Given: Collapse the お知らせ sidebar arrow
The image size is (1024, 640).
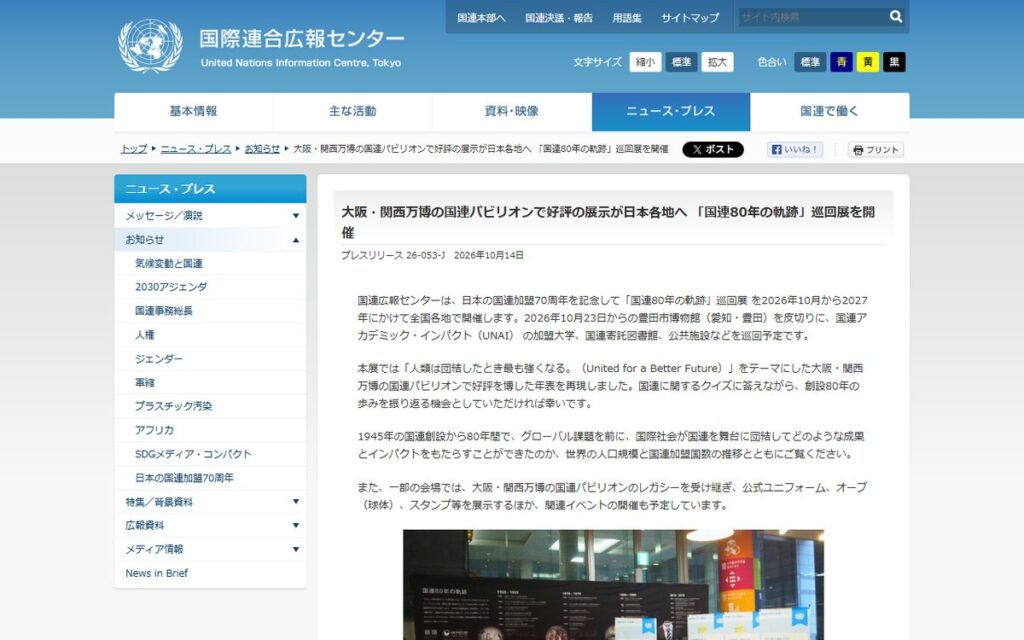Looking at the screenshot, I should tap(296, 240).
